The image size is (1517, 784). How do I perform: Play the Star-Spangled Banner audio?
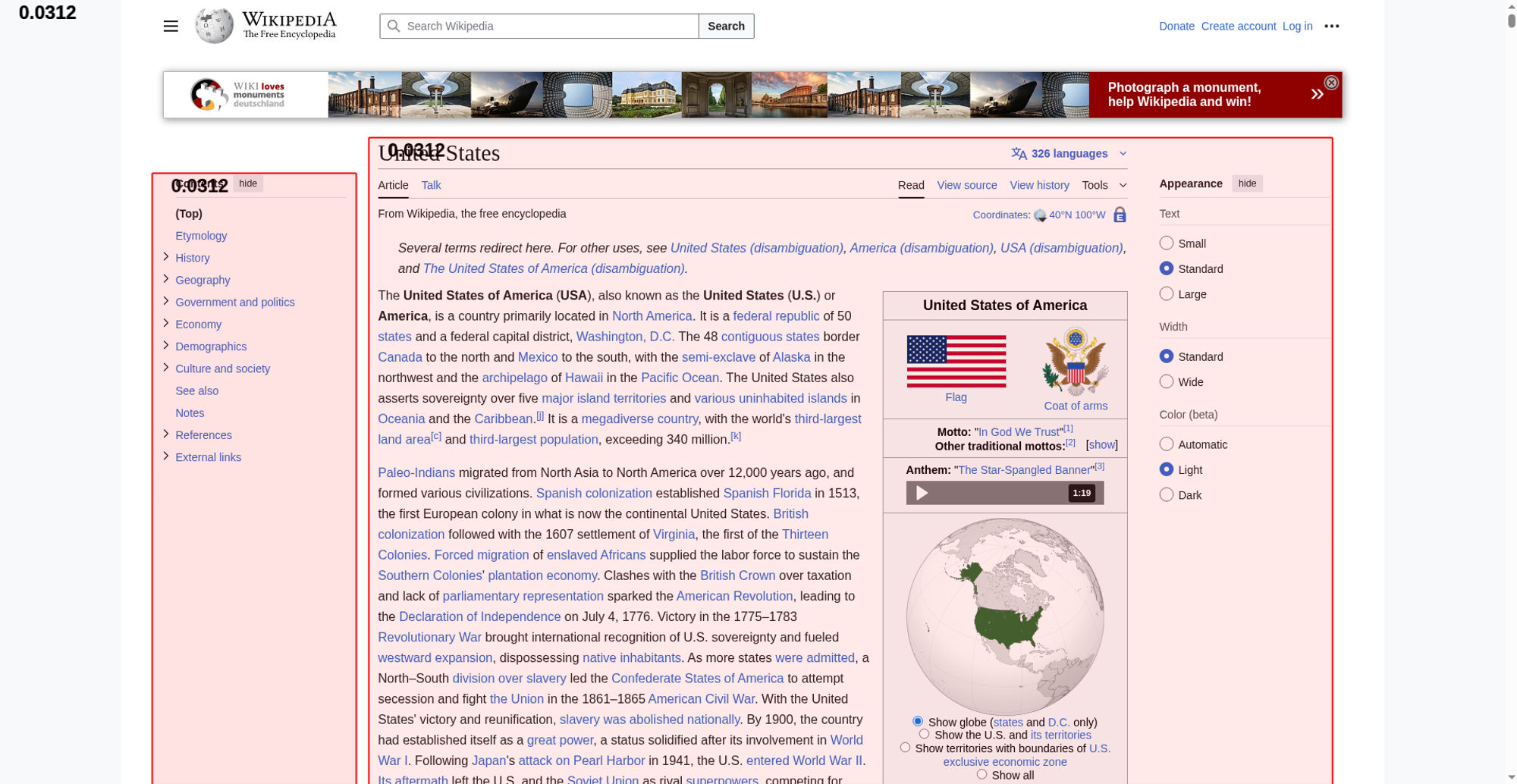[922, 493]
